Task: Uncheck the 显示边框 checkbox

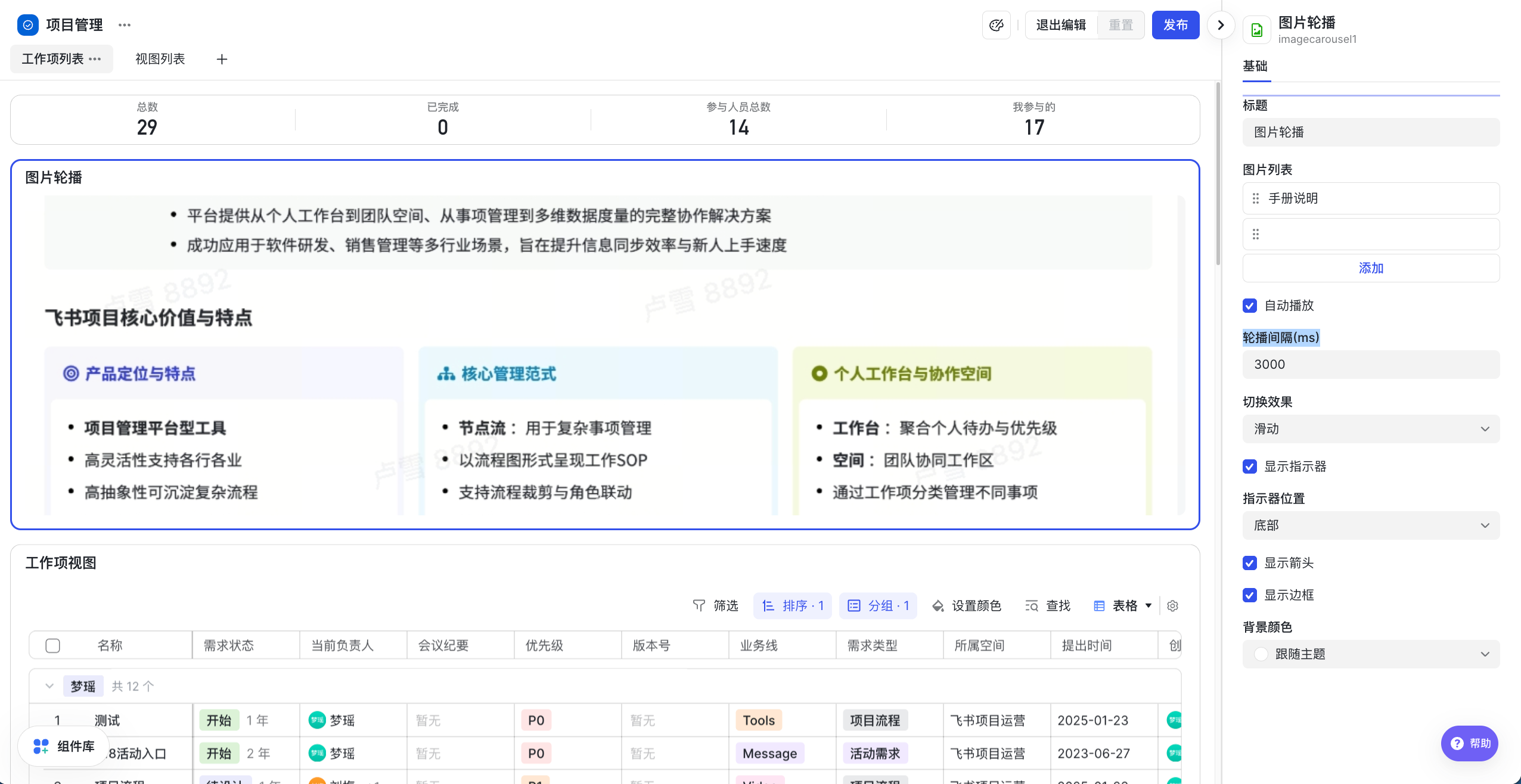Action: [x=1250, y=595]
